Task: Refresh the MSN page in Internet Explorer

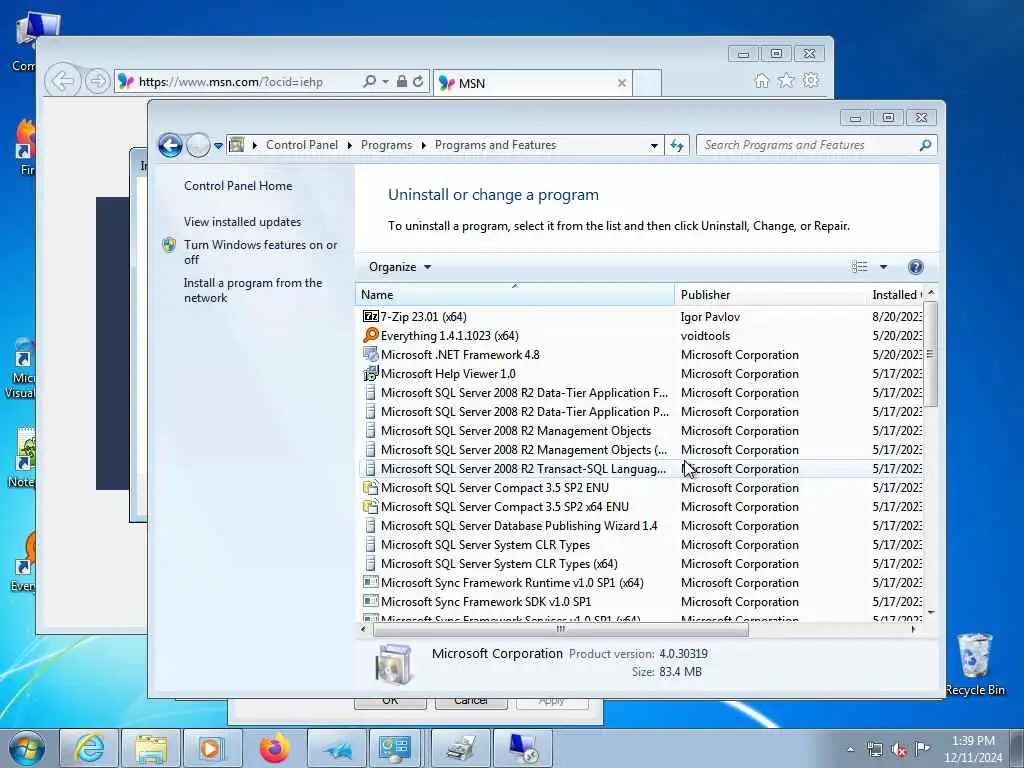Action: pyautogui.click(x=418, y=81)
